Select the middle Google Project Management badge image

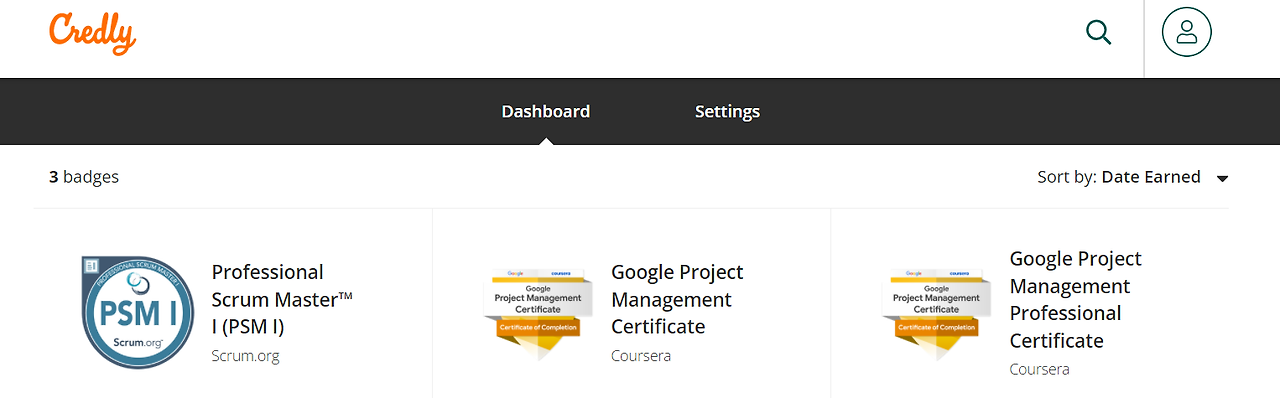click(x=537, y=313)
